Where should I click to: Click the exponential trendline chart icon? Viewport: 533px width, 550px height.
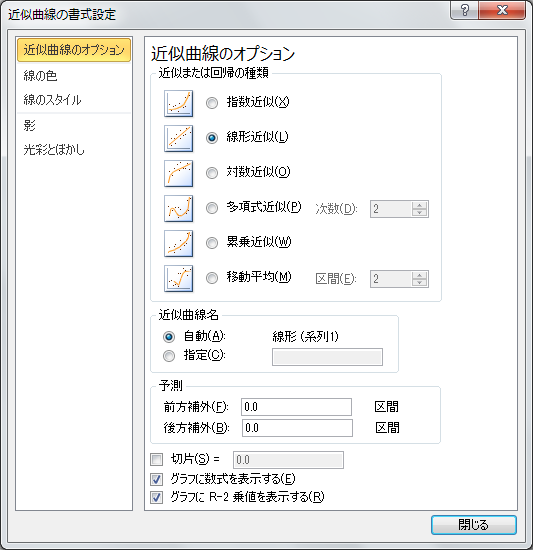(178, 103)
